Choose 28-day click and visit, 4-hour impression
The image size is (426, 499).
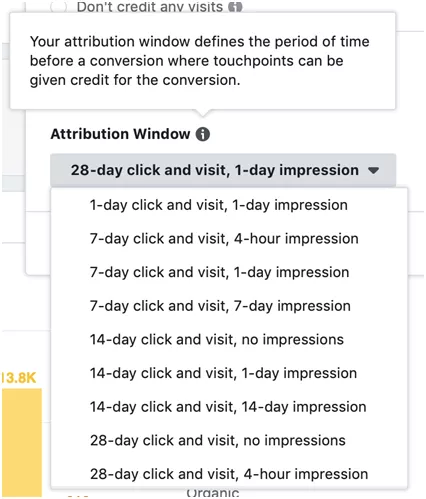pyautogui.click(x=229, y=474)
